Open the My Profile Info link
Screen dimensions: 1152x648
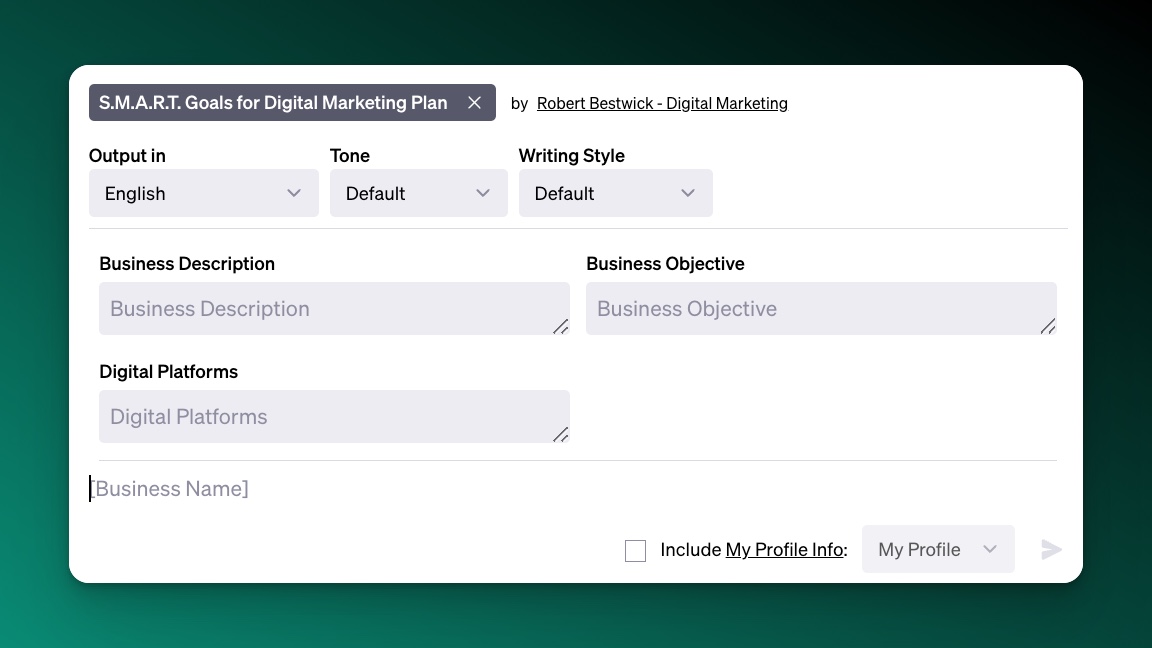click(784, 550)
